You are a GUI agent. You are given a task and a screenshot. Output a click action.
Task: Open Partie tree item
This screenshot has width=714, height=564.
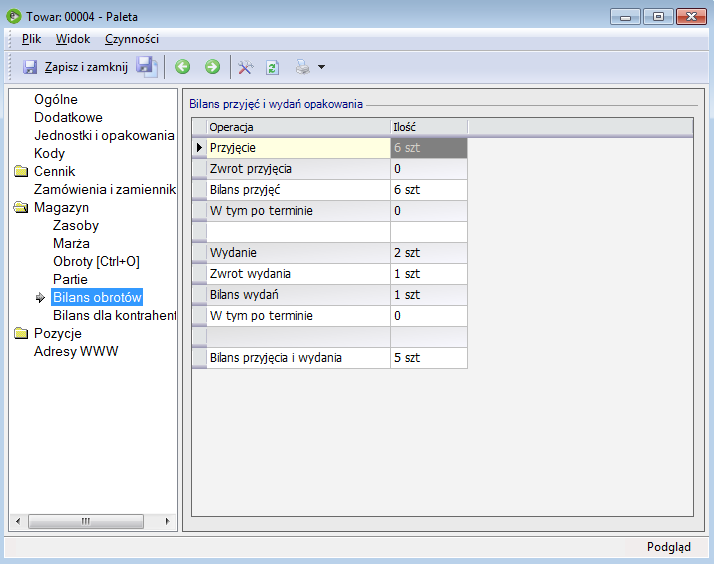(70, 279)
